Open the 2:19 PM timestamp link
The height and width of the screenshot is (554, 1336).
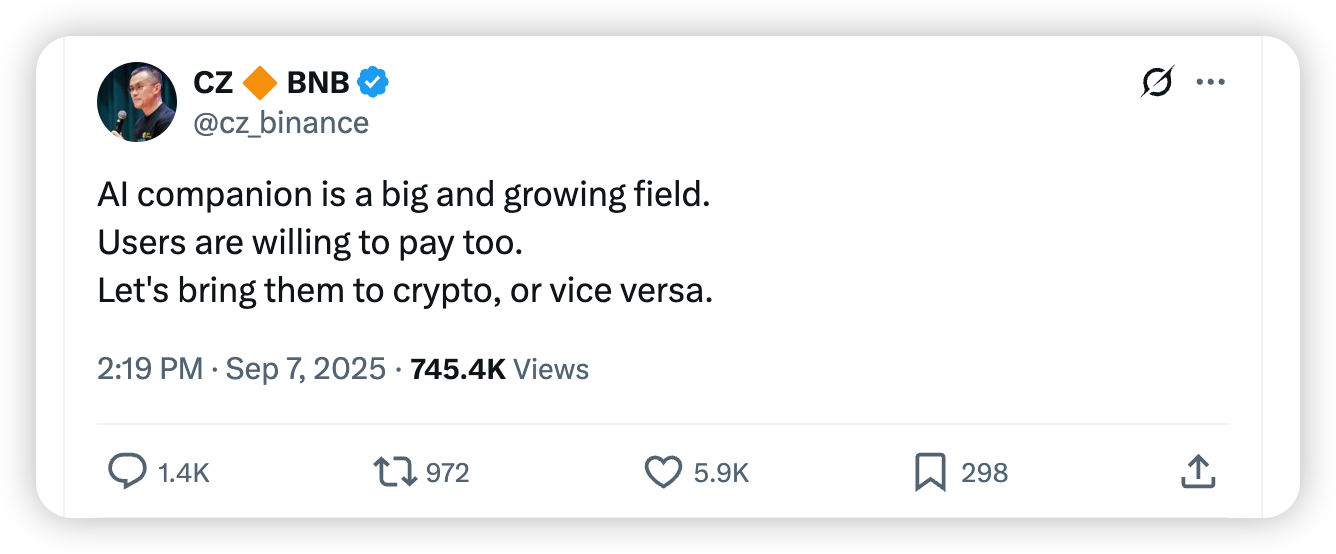[150, 369]
